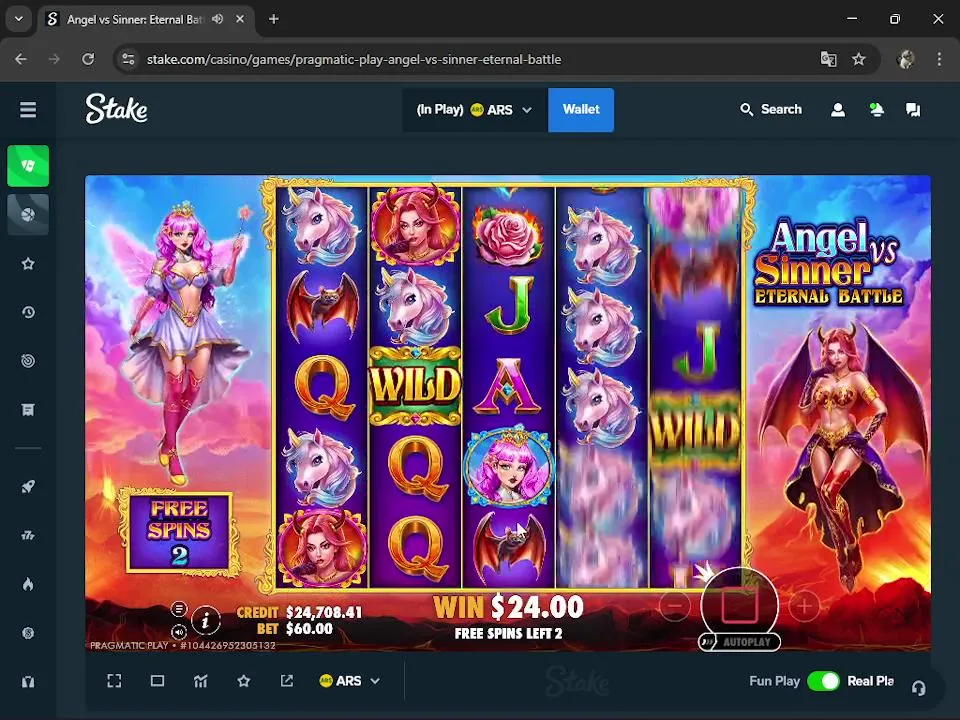Open the suit-shaped icon at sidebar bottom
This screenshot has width=960, height=720.
[28, 681]
